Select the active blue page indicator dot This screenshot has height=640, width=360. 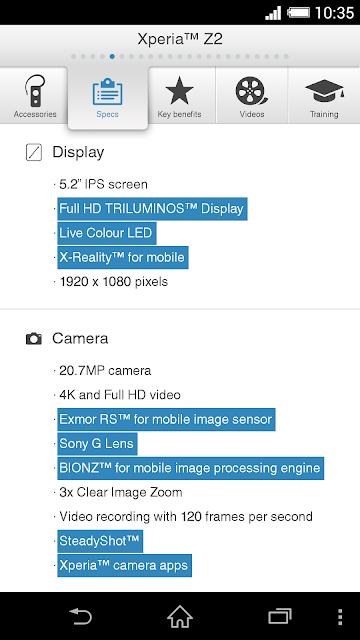click(112, 57)
